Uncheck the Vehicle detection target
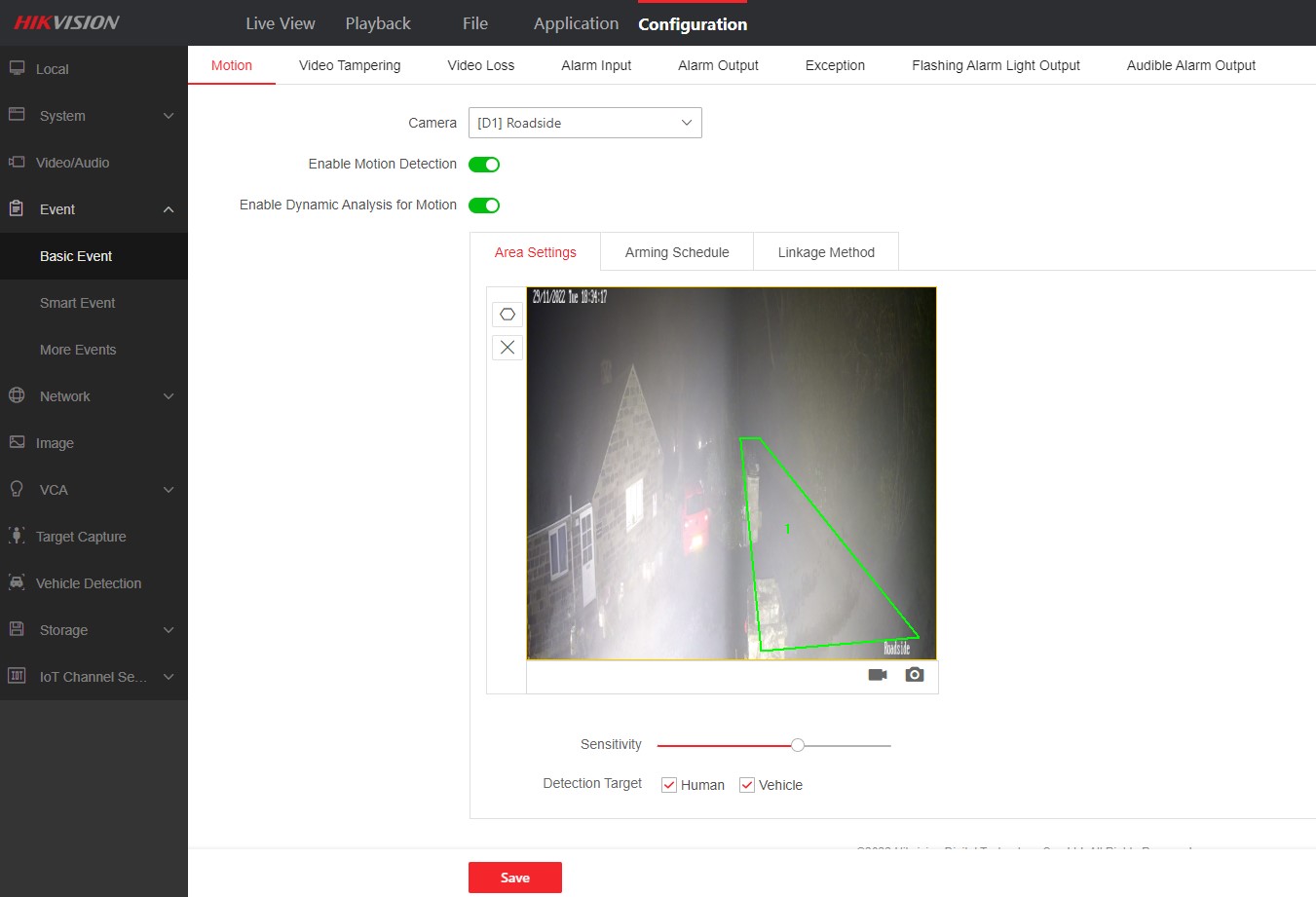 (746, 784)
